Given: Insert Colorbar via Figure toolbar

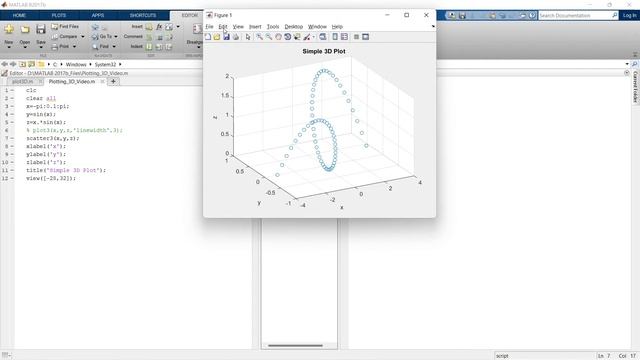Looking at the screenshot, I should coord(335,37).
